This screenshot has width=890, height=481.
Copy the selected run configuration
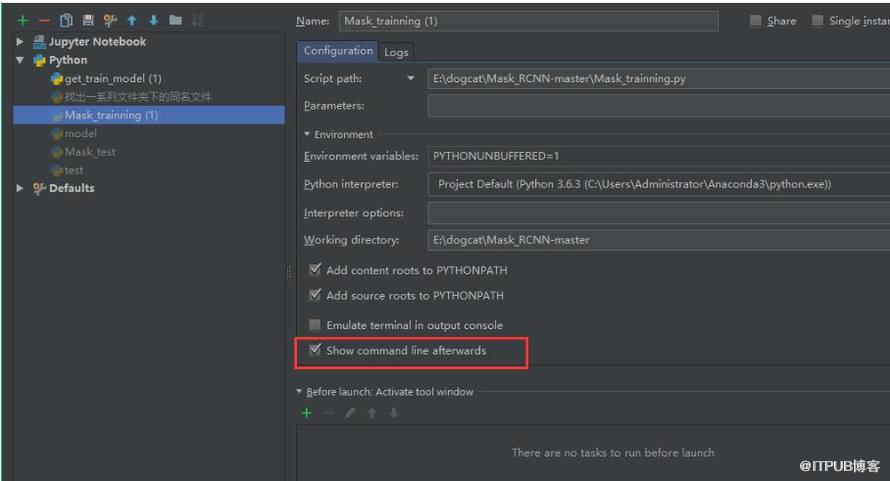66,21
